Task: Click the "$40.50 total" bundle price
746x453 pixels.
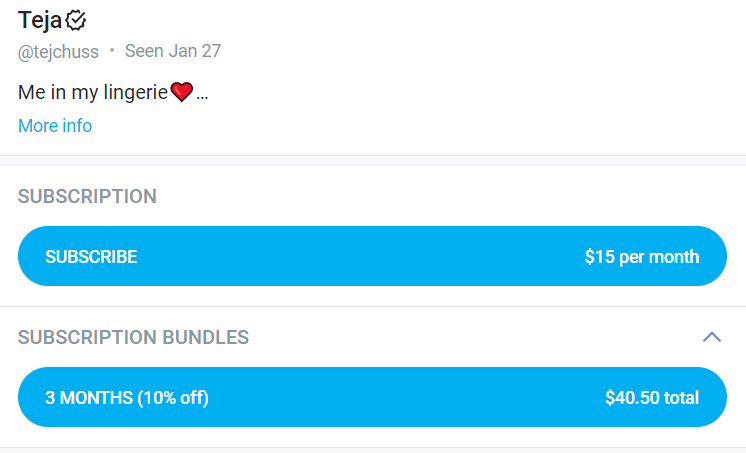Action: 652,398
